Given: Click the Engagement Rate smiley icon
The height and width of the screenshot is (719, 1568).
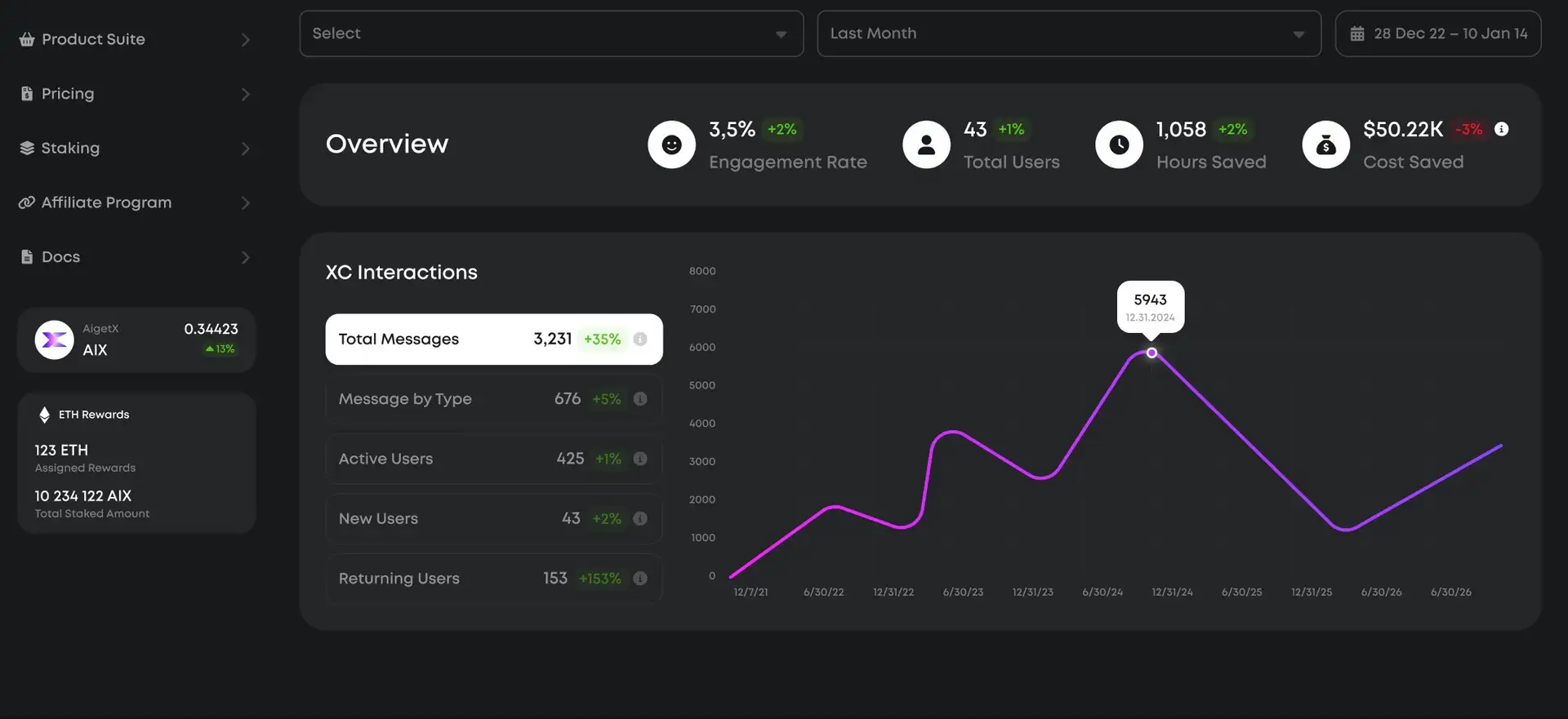Looking at the screenshot, I should coord(671,144).
